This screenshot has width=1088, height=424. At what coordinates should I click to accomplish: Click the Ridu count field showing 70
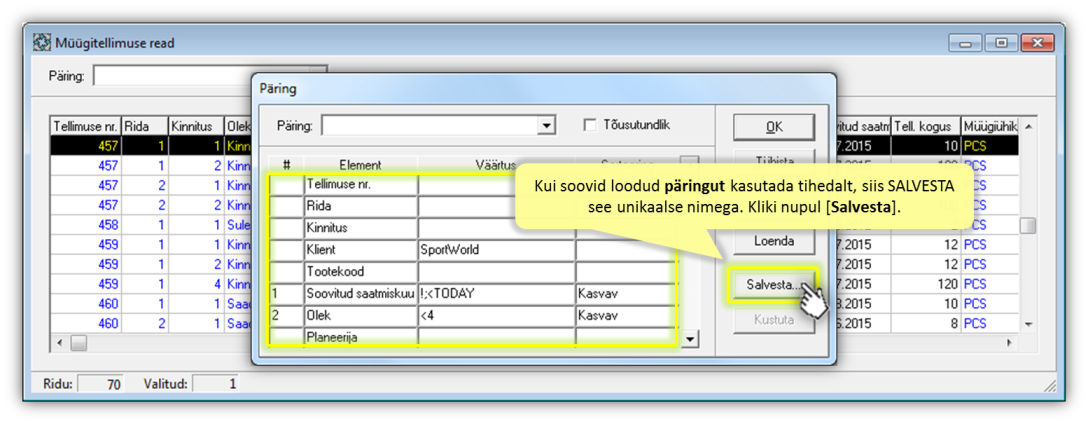click(x=100, y=383)
